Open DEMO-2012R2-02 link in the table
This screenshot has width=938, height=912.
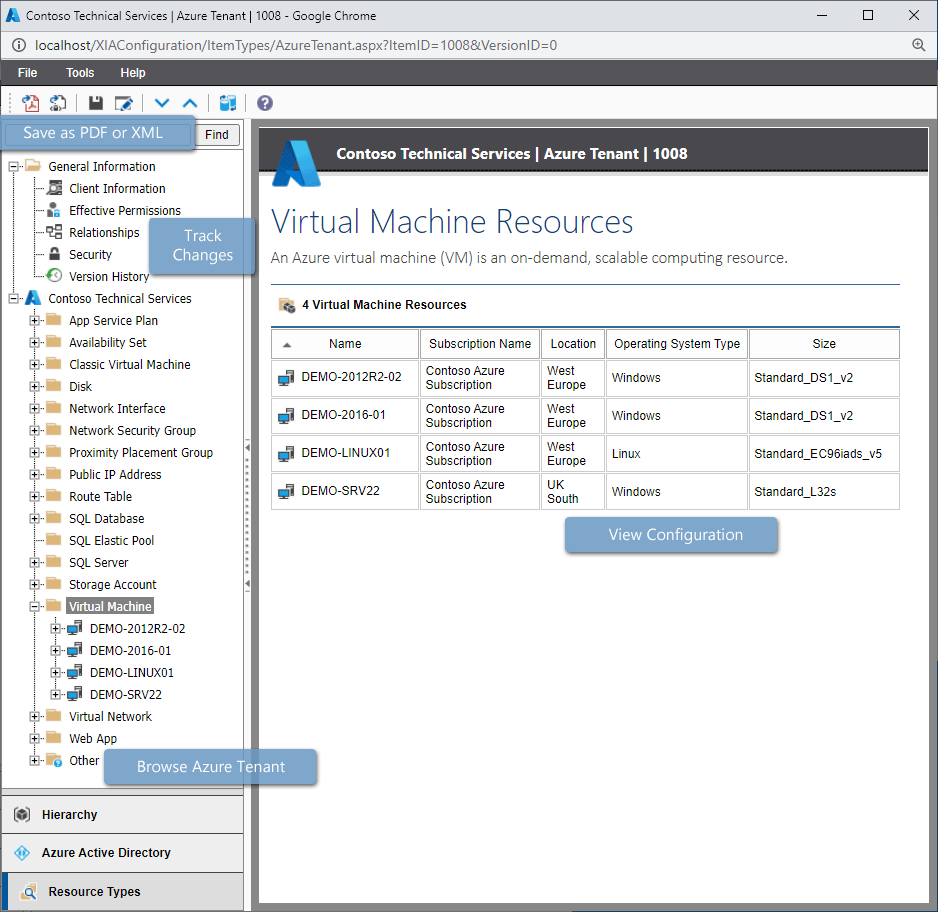pyautogui.click(x=351, y=377)
